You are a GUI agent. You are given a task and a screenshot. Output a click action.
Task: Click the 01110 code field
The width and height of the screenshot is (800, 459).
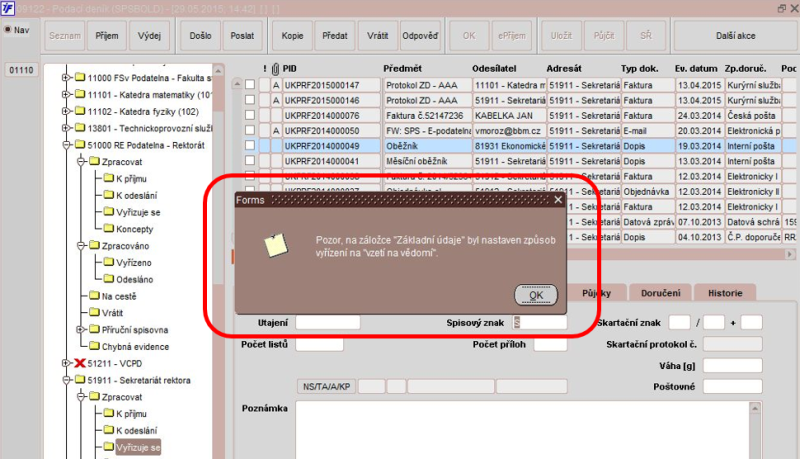21,70
